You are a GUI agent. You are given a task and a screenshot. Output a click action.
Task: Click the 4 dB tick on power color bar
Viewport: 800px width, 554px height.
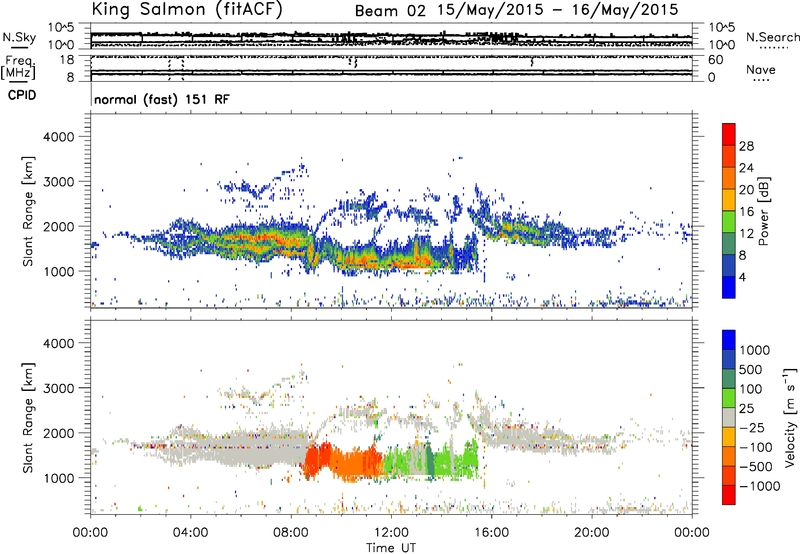743,277
